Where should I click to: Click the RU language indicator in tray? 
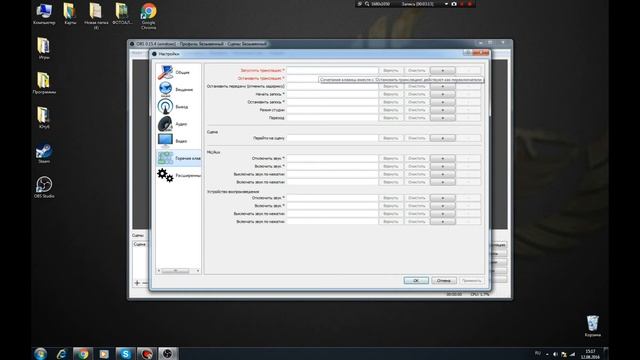[x=538, y=353]
